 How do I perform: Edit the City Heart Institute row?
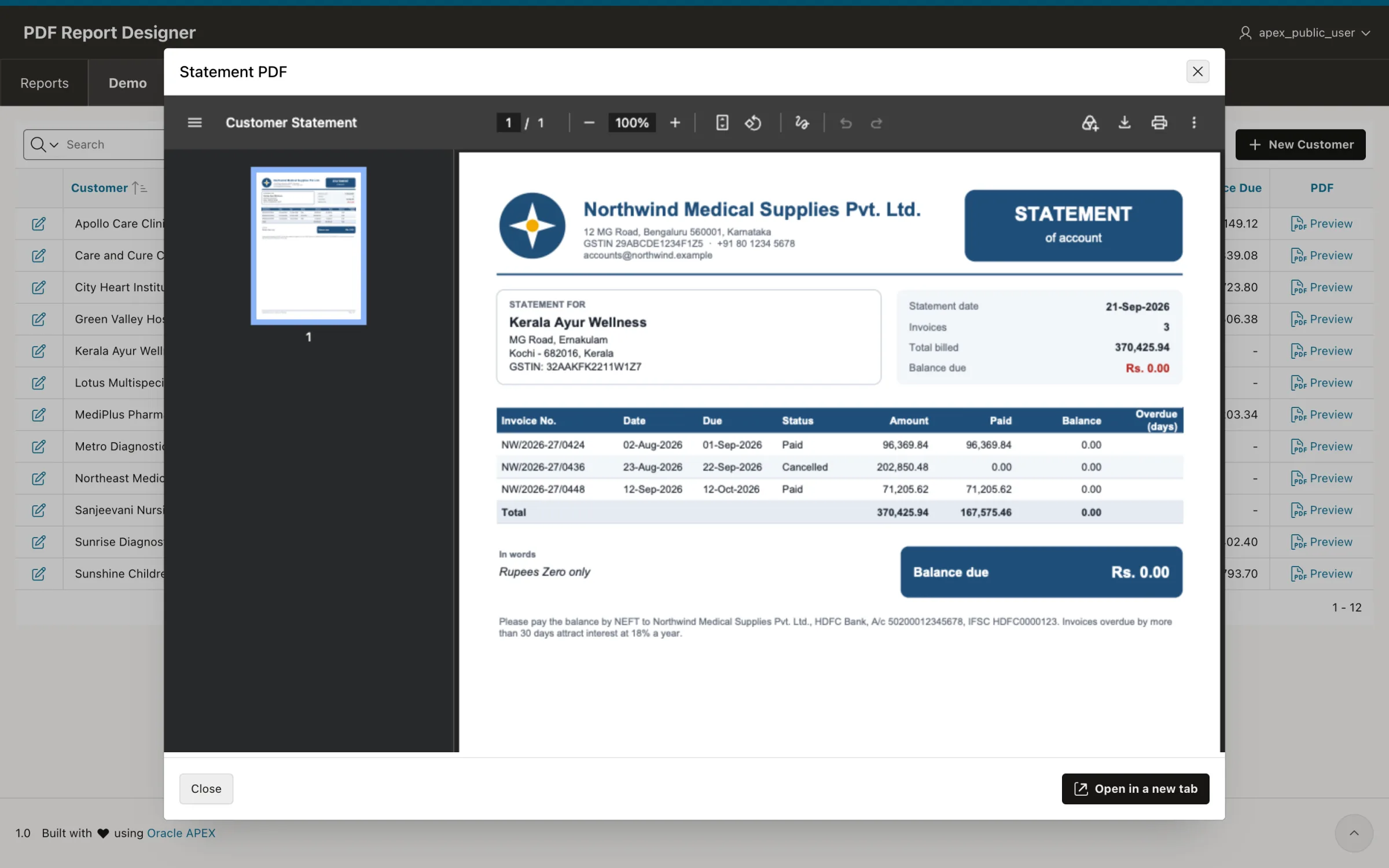[x=39, y=288]
